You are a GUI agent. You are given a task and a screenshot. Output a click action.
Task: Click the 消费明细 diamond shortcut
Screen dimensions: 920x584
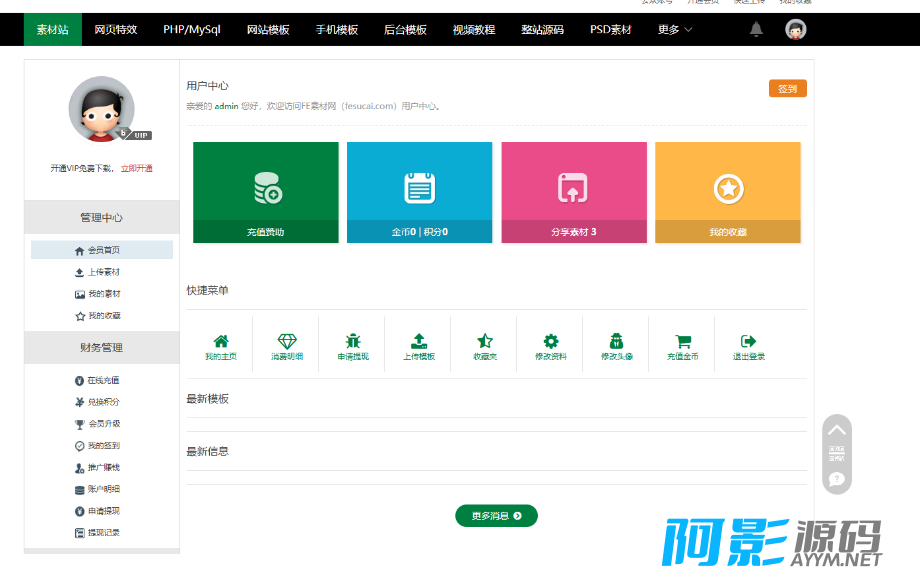[287, 346]
